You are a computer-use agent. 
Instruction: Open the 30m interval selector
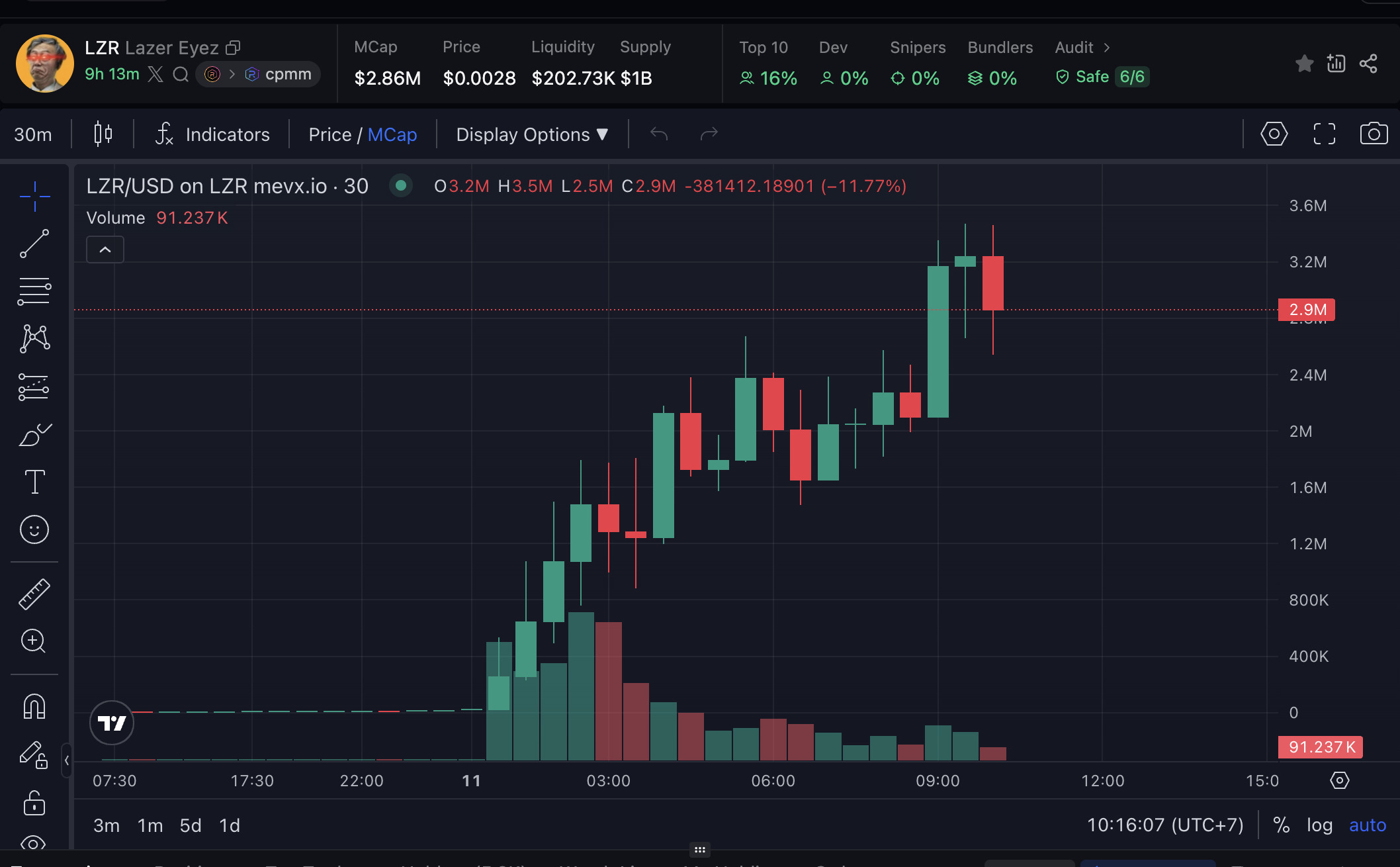[33, 134]
